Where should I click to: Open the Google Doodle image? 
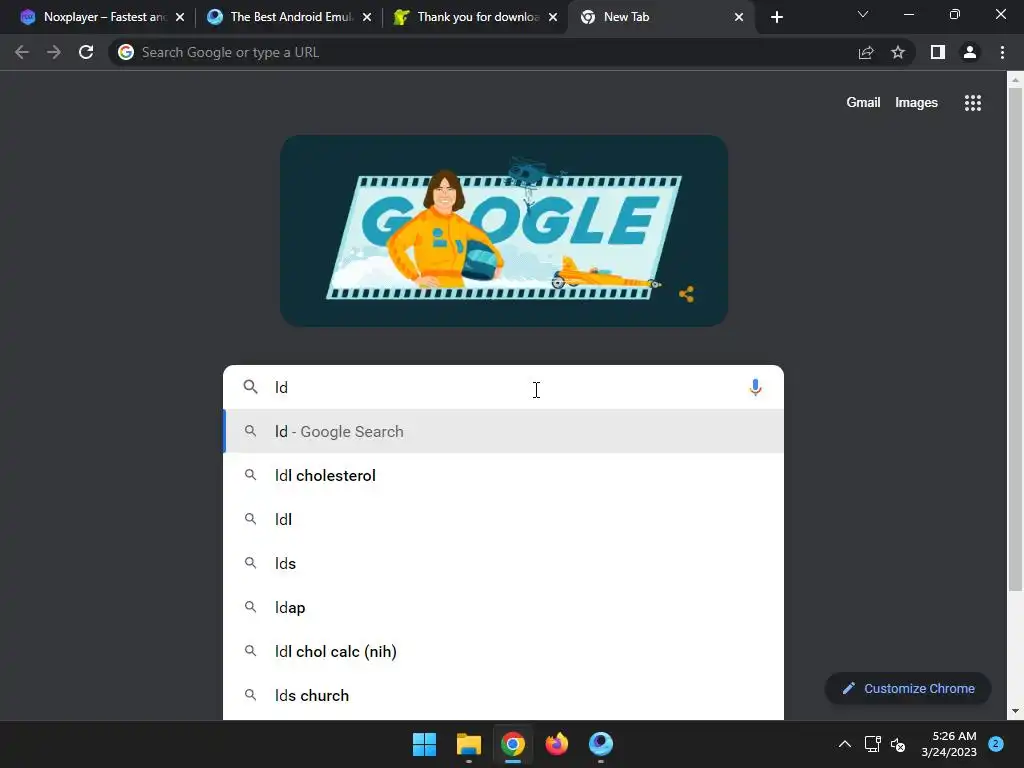click(504, 231)
